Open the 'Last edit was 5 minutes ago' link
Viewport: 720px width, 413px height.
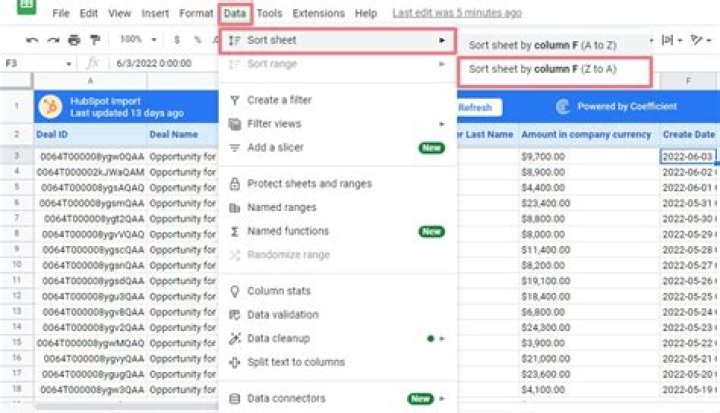pyautogui.click(x=457, y=14)
